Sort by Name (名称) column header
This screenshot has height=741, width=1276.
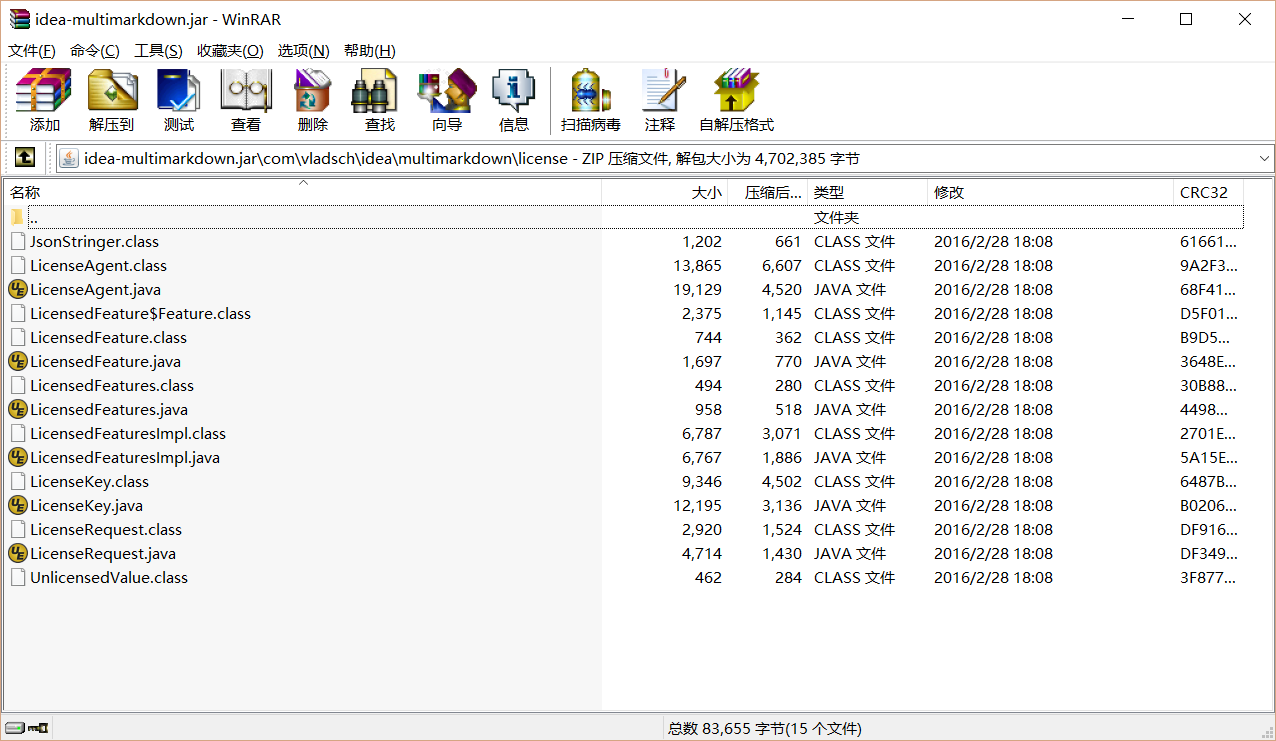tap(303, 193)
